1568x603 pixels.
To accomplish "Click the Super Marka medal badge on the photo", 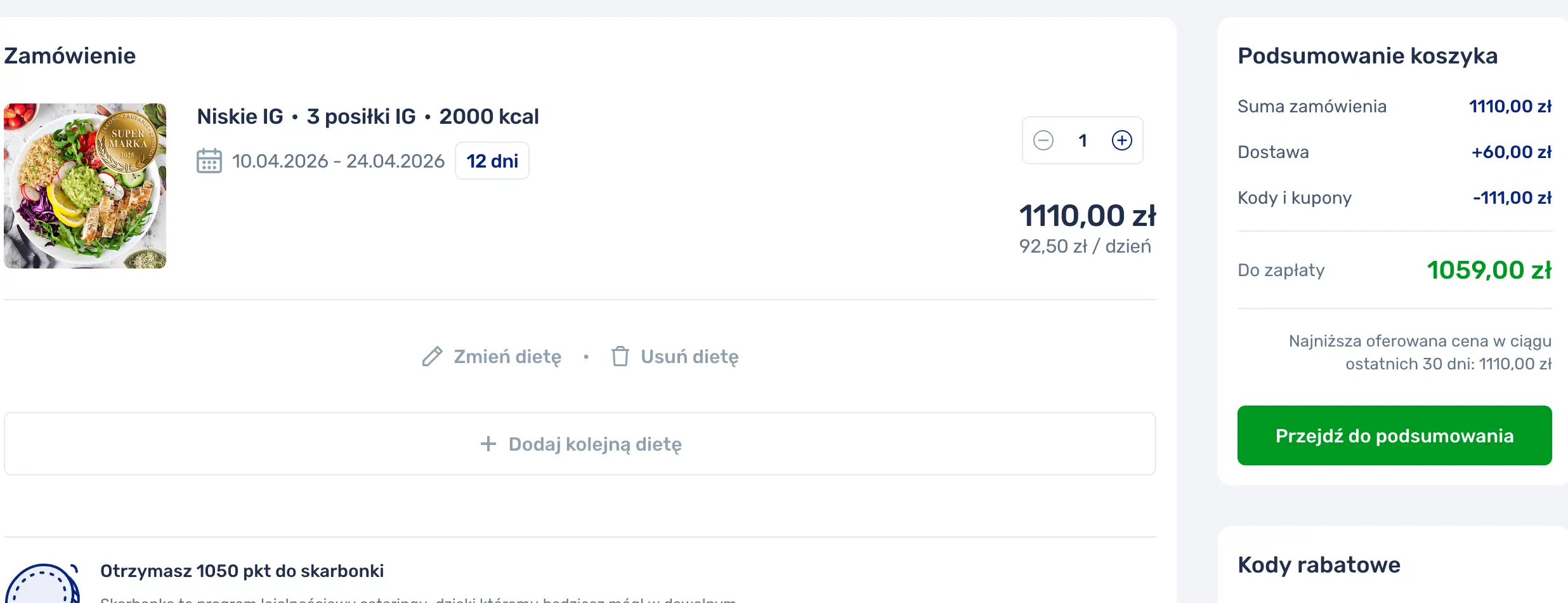I will (x=127, y=138).
